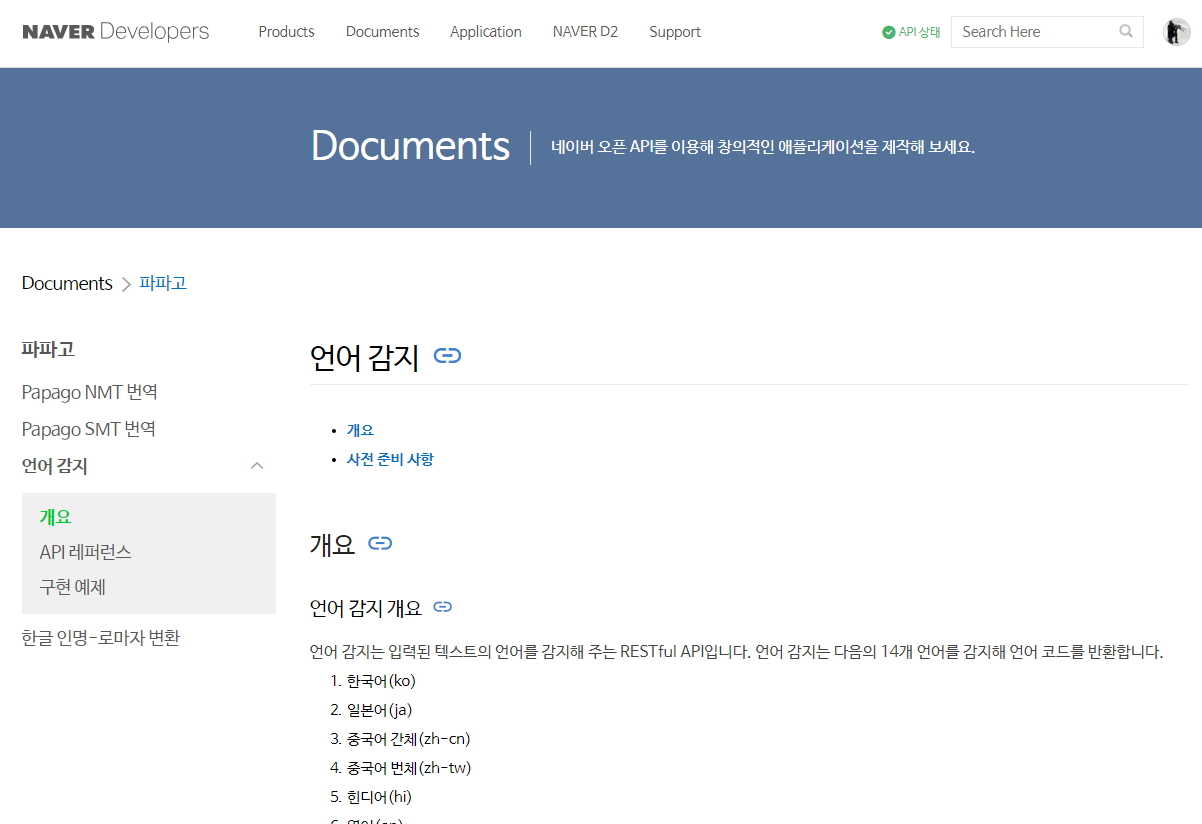This screenshot has width=1202, height=824.
Task: Click the 중국어 번체(zh-tw) list item
Action: pos(409,768)
